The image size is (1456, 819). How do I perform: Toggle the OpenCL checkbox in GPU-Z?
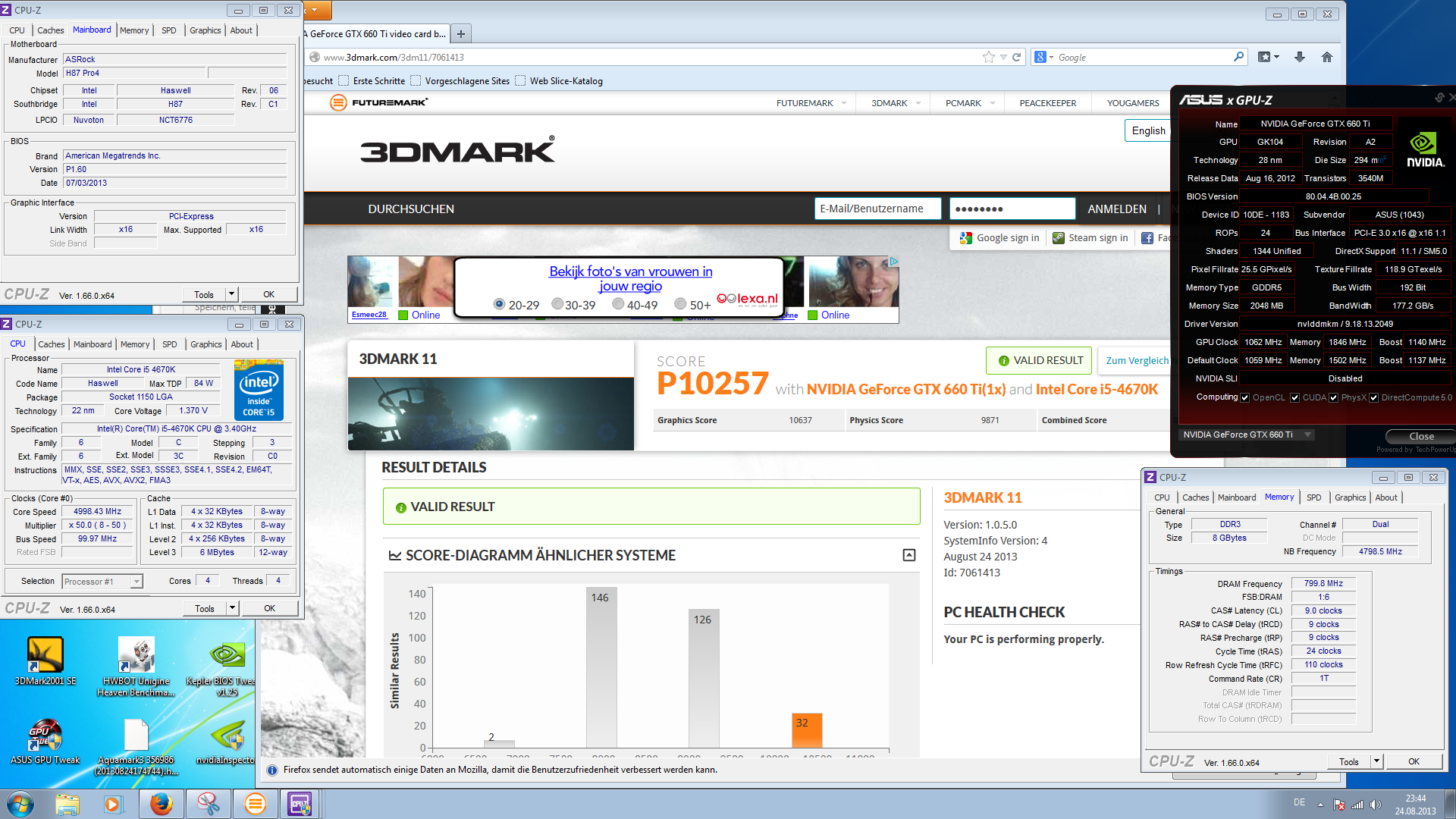pos(1244,397)
